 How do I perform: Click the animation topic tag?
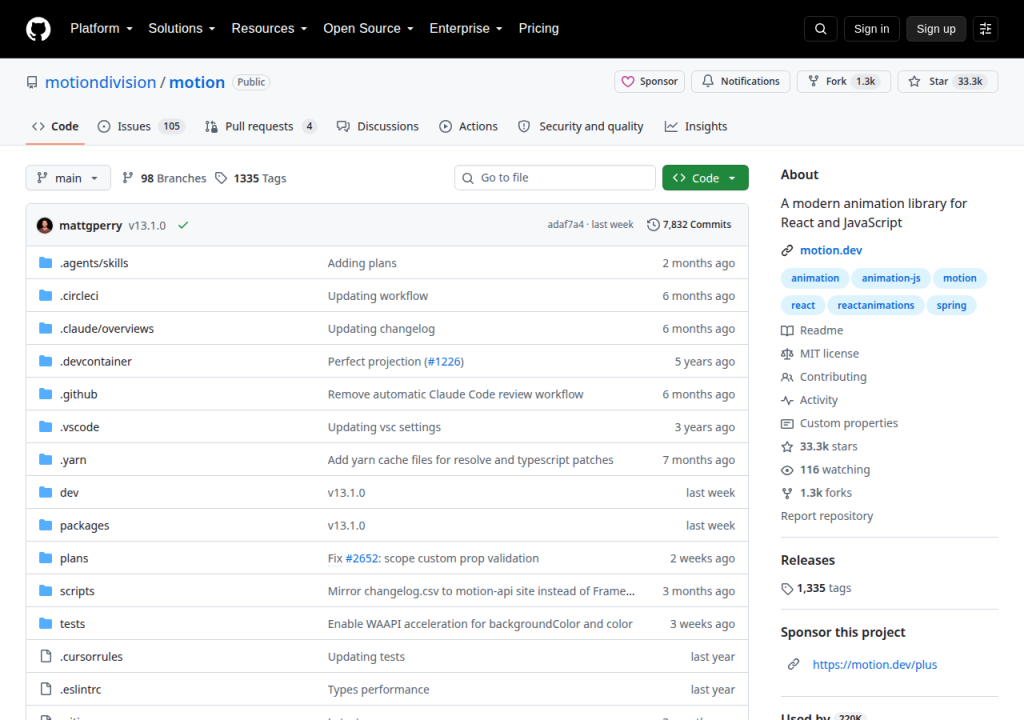[815, 278]
